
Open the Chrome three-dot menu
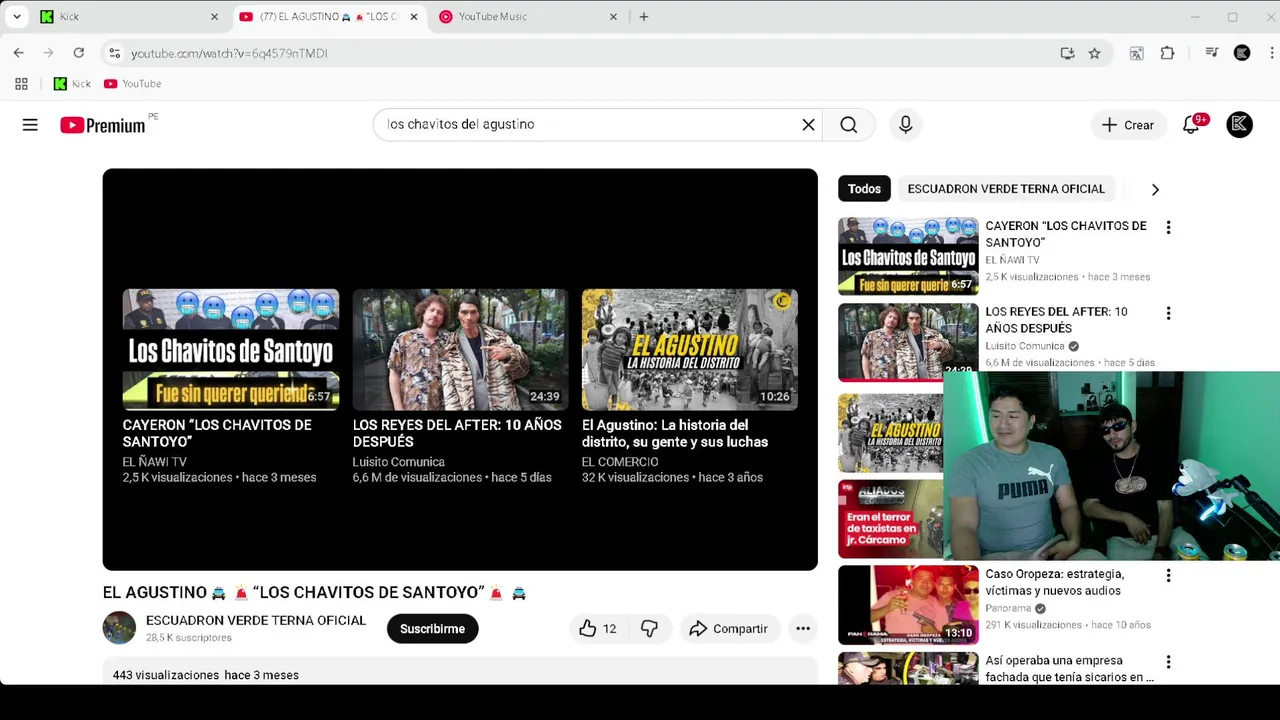tap(1271, 53)
